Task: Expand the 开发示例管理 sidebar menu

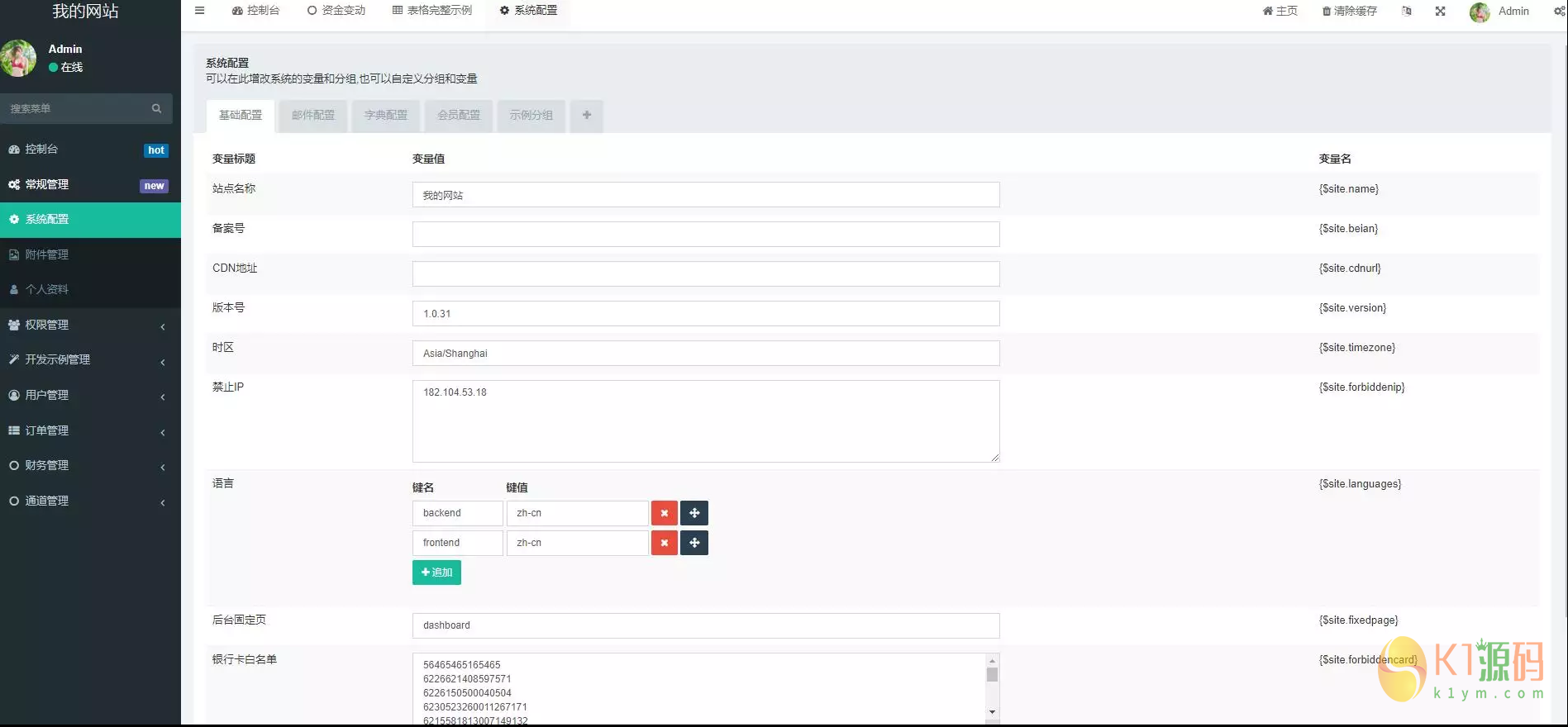Action: point(90,360)
